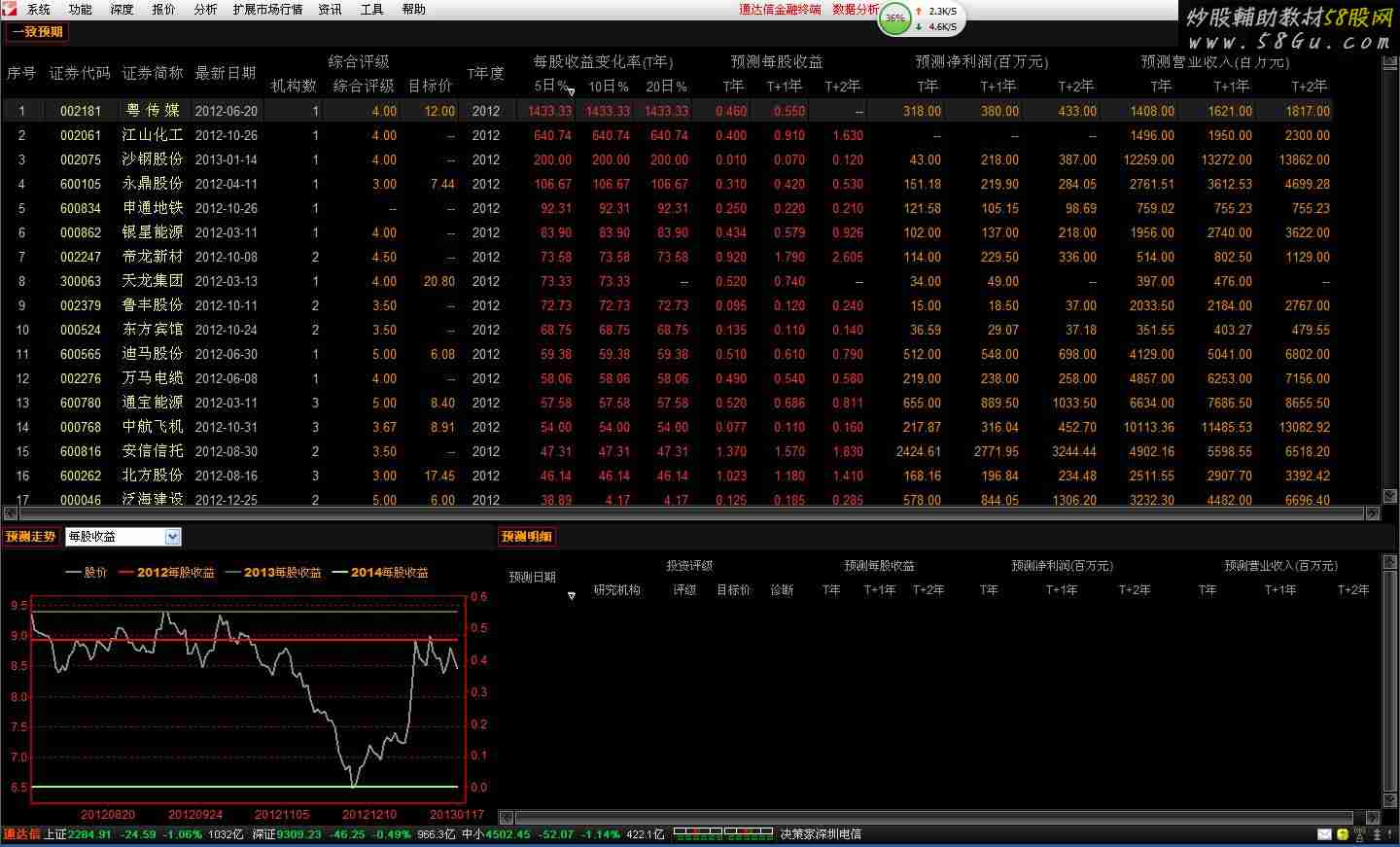Screen dimensions: 1400x847
Task: Select the 一致预期 tab
Action: 37,32
